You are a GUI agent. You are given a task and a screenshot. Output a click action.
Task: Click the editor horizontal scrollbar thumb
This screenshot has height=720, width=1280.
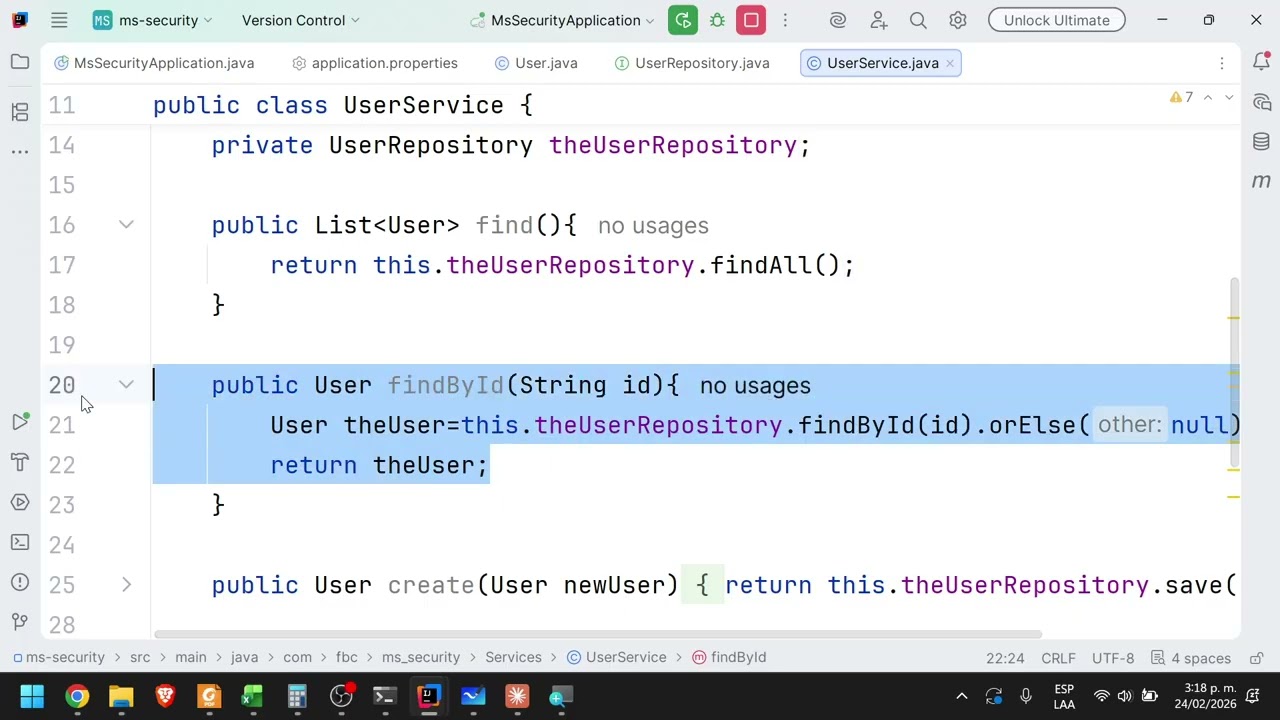(x=597, y=635)
